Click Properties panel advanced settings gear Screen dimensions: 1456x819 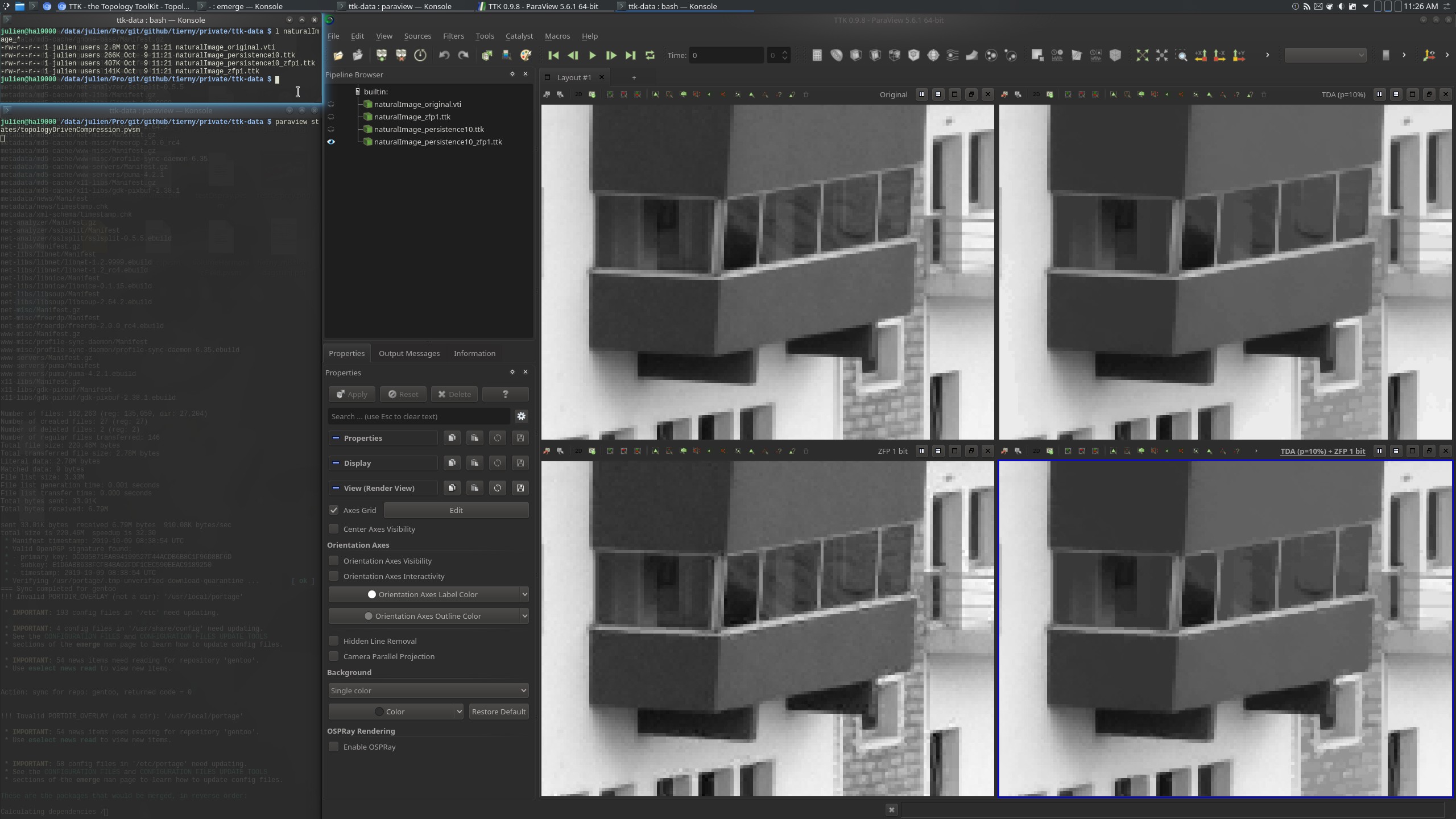click(x=521, y=416)
